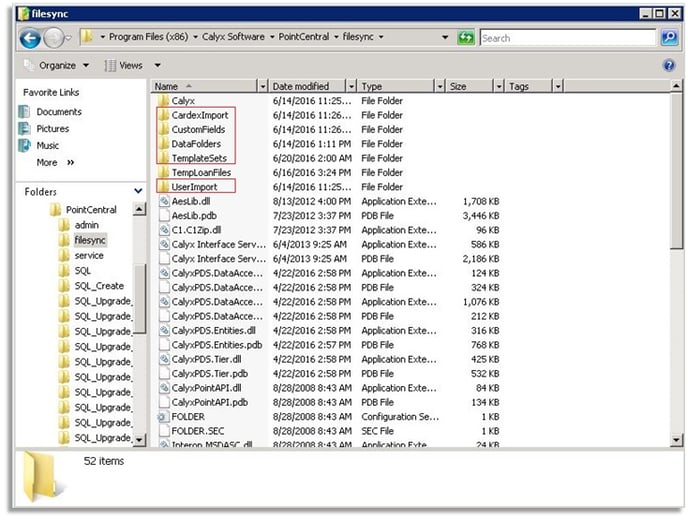Select the FOLDER configuration settings icon
688x520 pixels.
(x=164, y=416)
